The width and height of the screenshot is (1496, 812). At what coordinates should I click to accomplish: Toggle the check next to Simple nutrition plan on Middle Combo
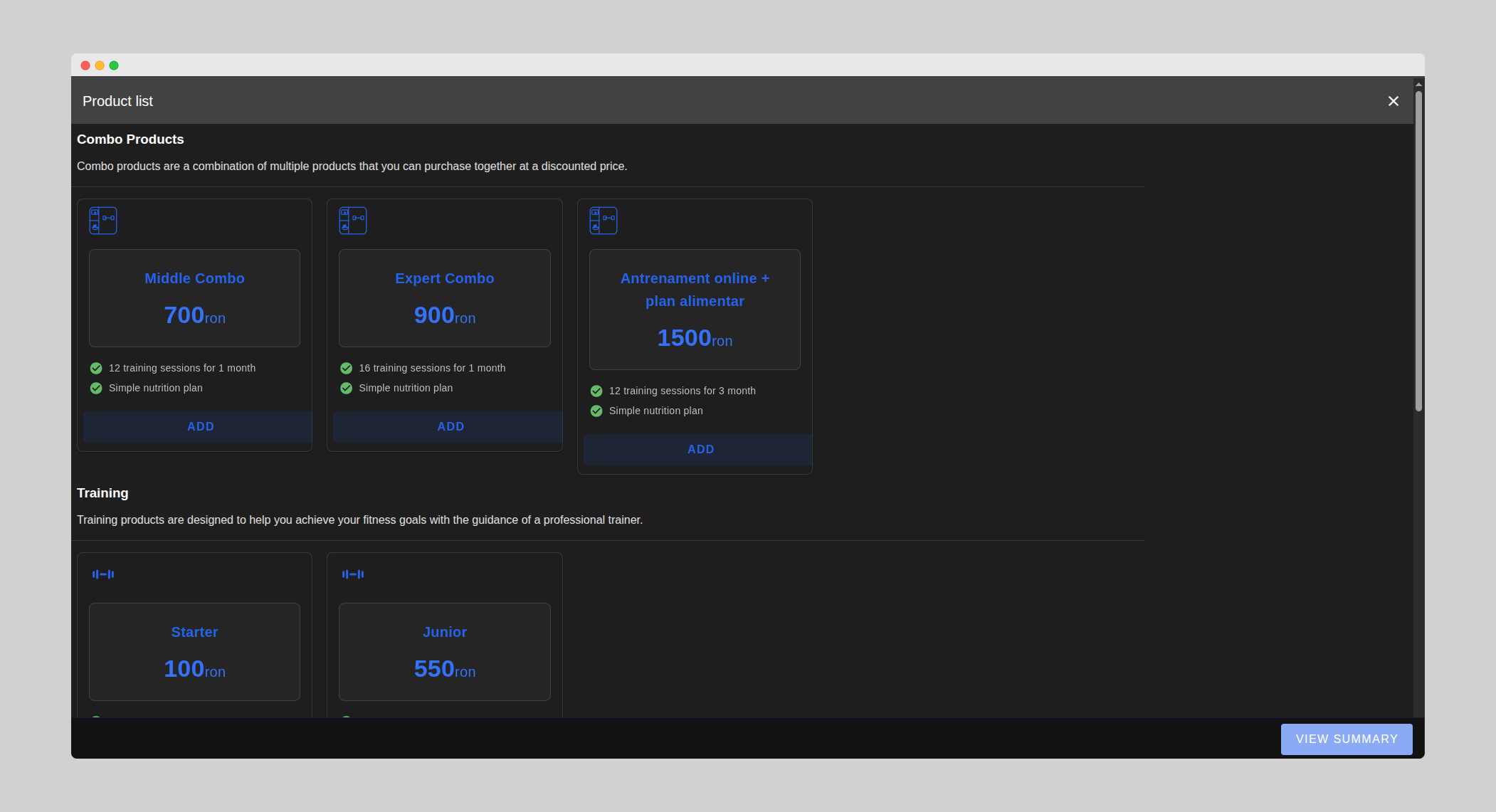96,388
